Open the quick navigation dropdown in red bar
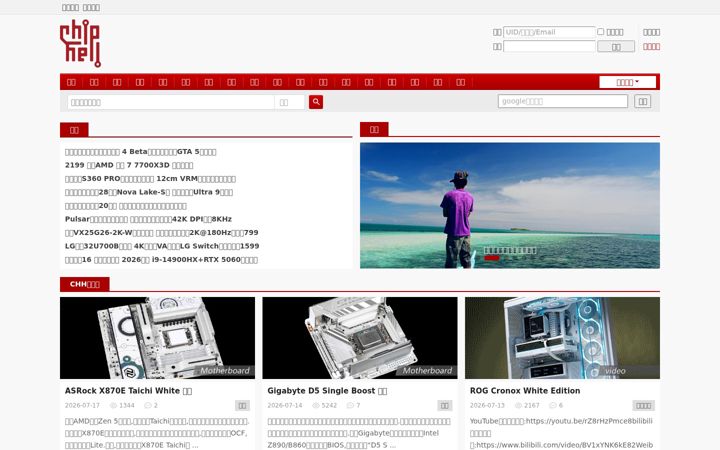 (x=627, y=82)
